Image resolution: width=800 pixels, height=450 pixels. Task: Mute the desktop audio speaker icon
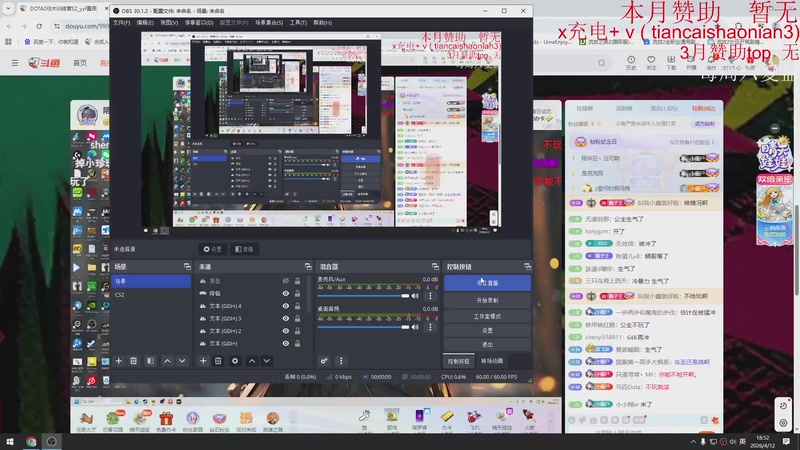tap(415, 327)
